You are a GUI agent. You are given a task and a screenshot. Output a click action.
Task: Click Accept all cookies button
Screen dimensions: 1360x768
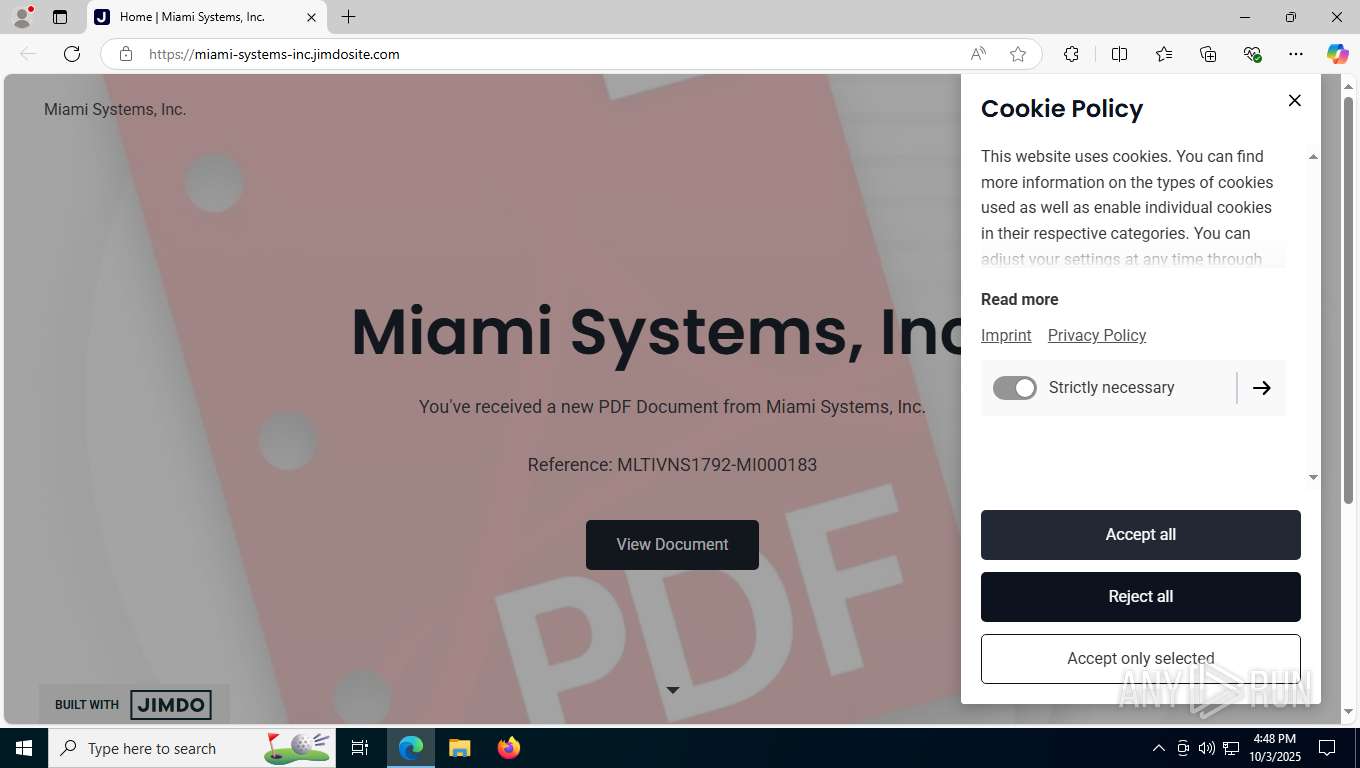click(x=1141, y=535)
